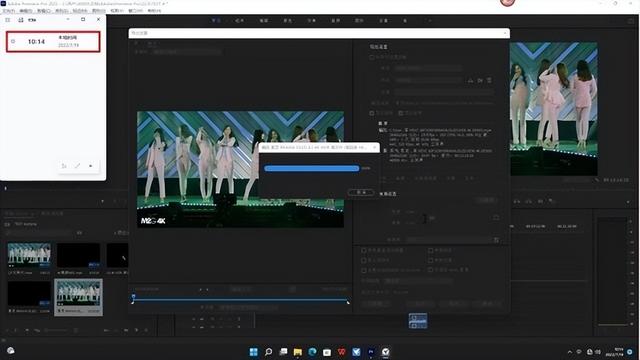Open the 编辑(E) menu

pyautogui.click(x=25, y=11)
